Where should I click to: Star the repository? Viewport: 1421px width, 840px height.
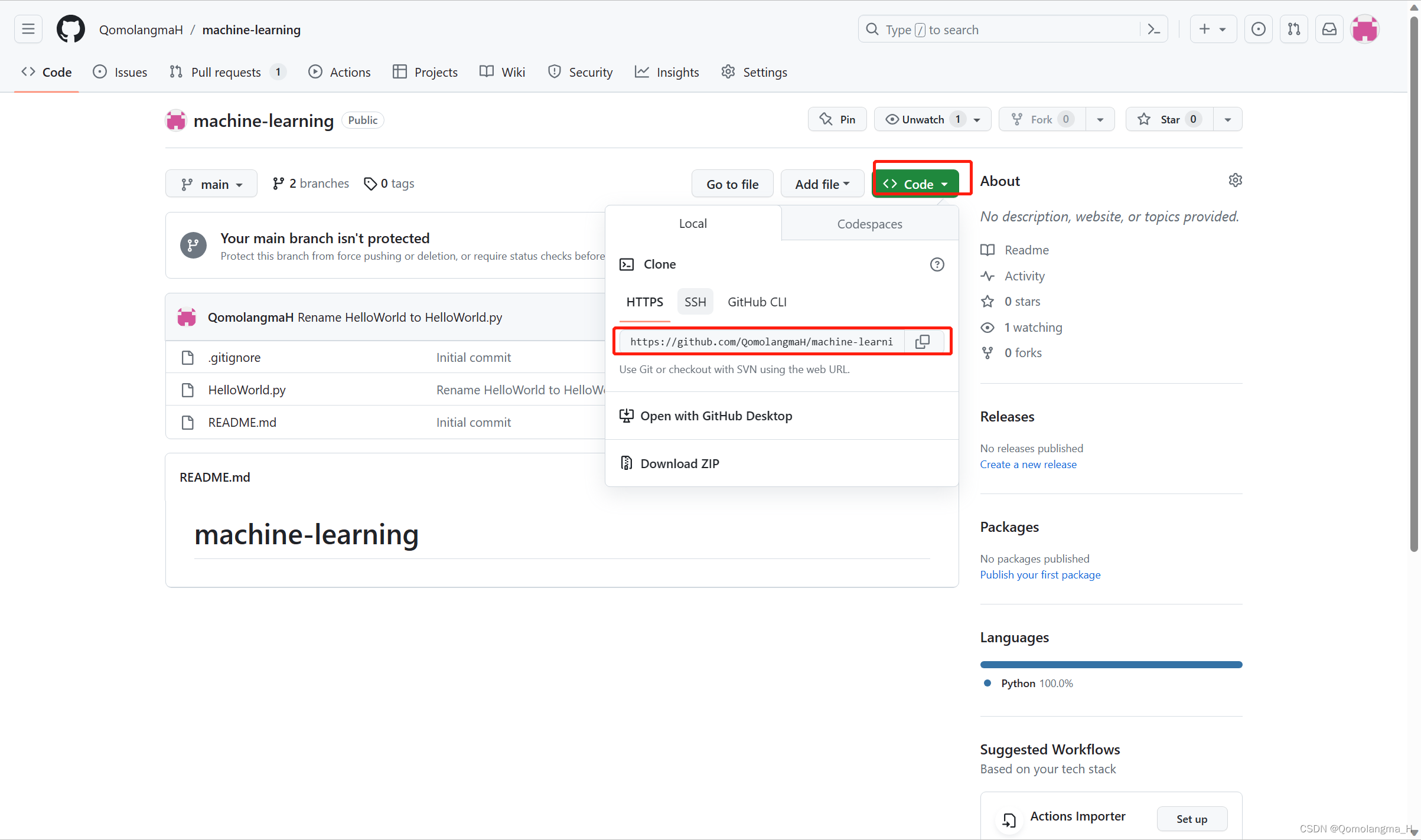coord(1168,119)
